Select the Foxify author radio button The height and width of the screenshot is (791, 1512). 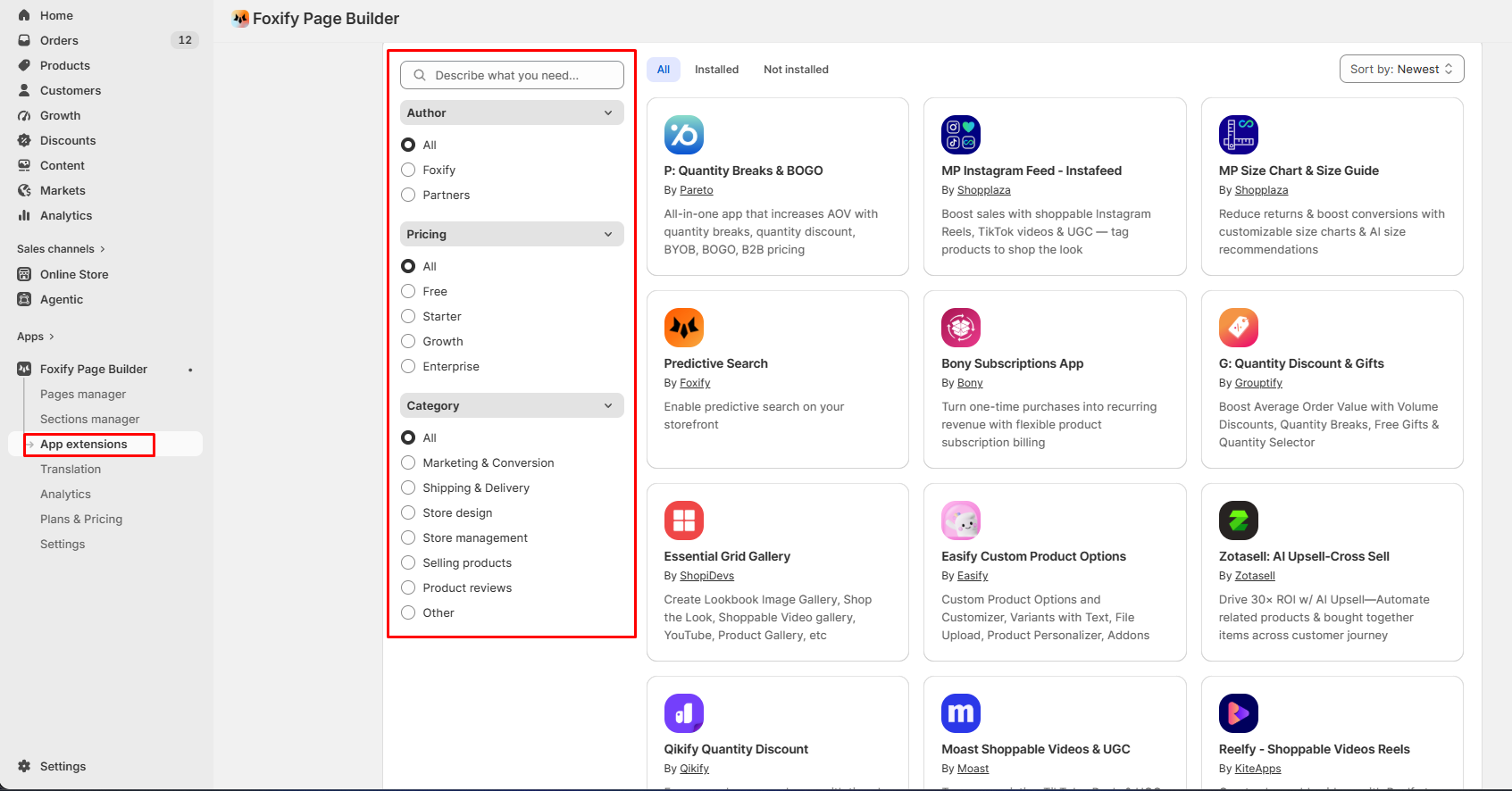tap(408, 170)
